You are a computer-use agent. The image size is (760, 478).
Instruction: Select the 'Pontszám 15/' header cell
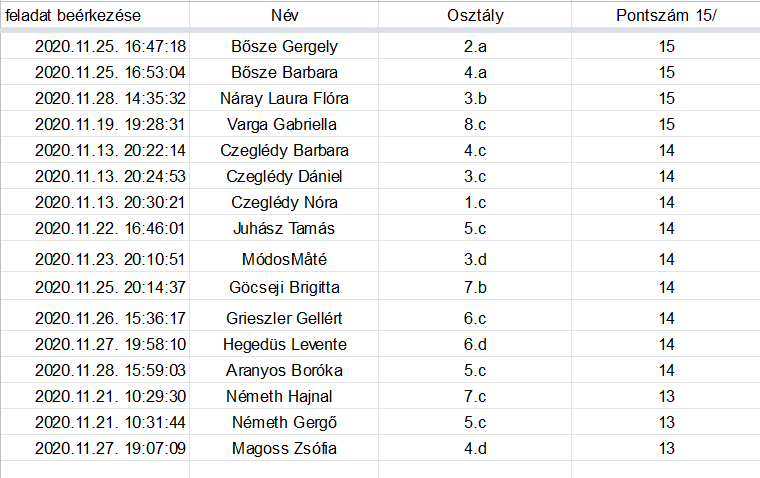point(666,15)
